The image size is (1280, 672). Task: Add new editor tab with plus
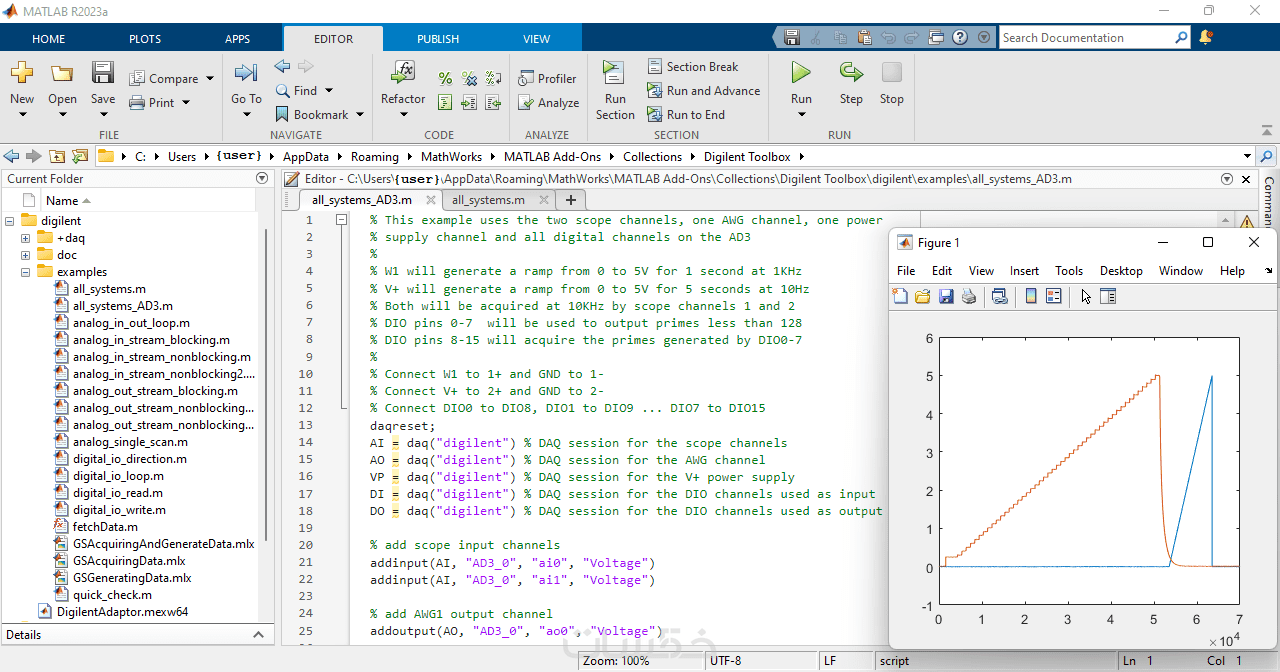(571, 200)
